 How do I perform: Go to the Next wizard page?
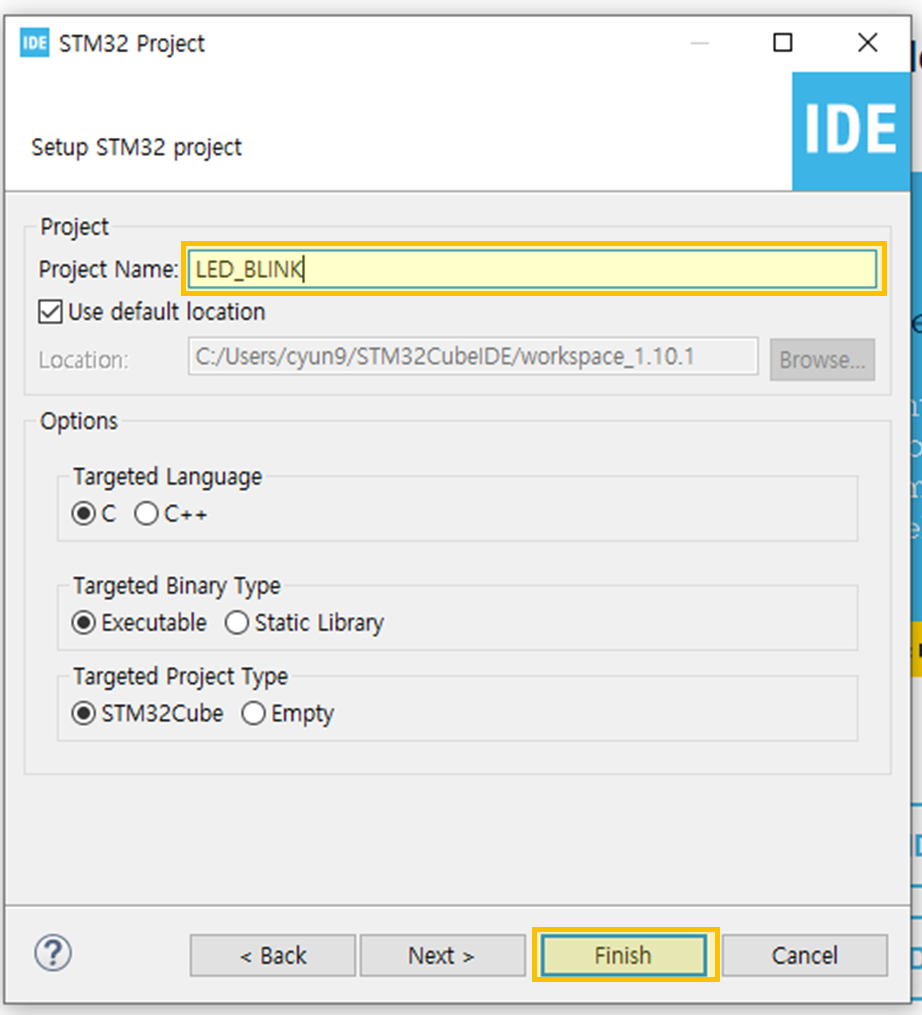(x=442, y=955)
